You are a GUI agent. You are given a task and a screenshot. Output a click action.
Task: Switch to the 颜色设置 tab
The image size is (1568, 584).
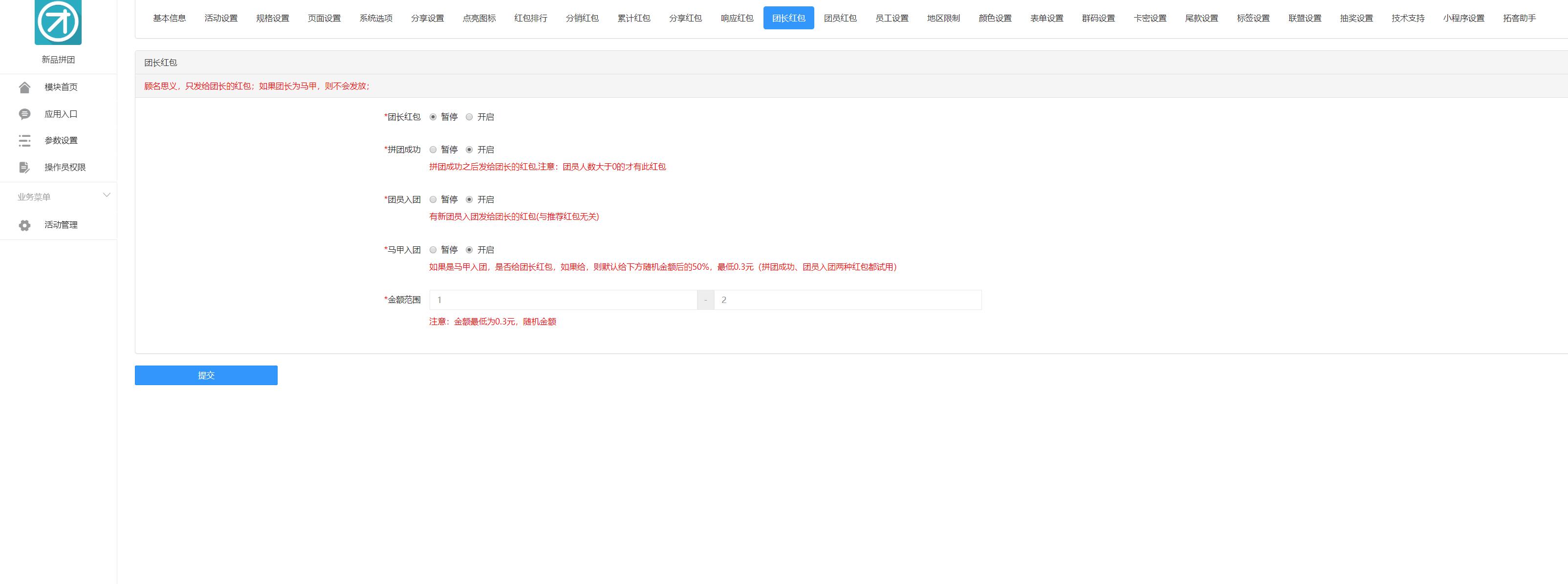coord(995,18)
